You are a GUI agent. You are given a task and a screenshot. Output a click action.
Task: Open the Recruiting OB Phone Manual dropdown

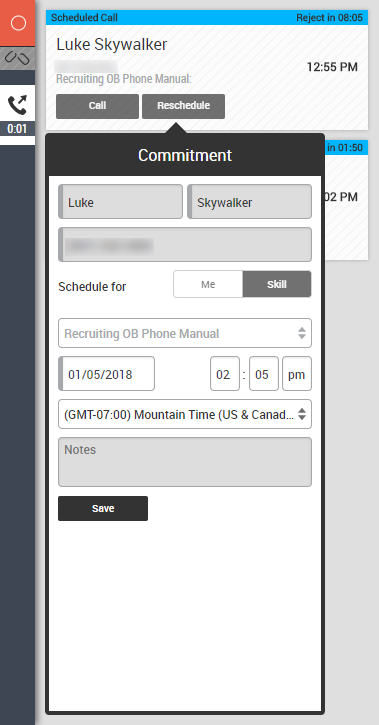[185, 333]
